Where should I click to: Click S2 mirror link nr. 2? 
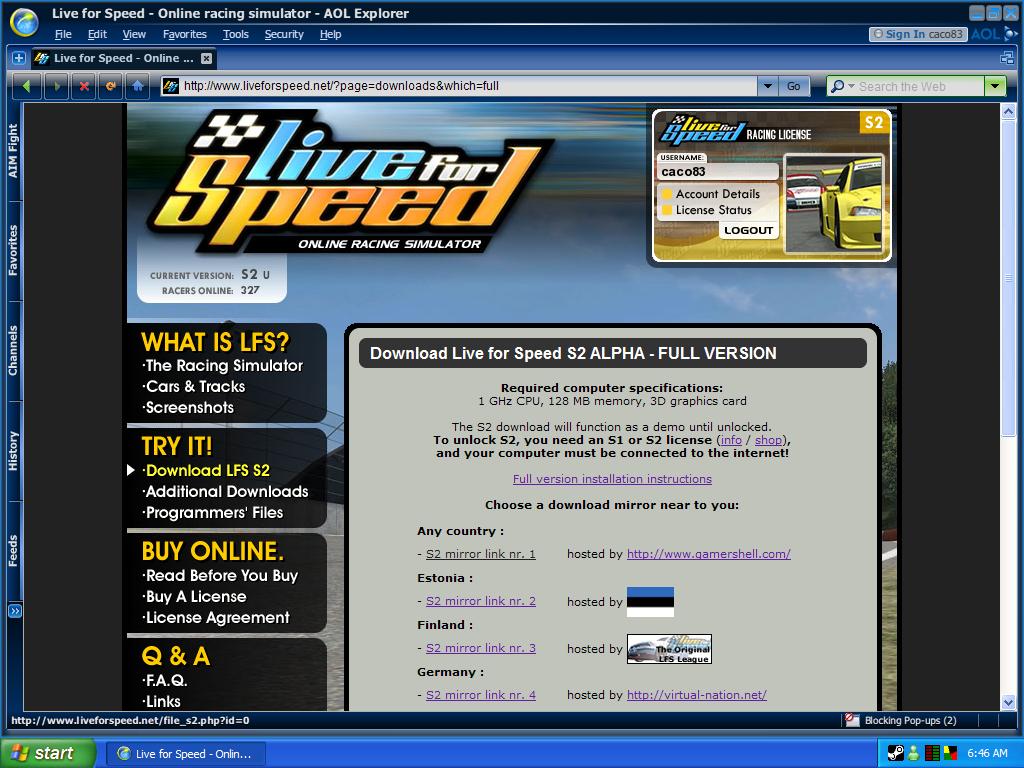coord(481,601)
